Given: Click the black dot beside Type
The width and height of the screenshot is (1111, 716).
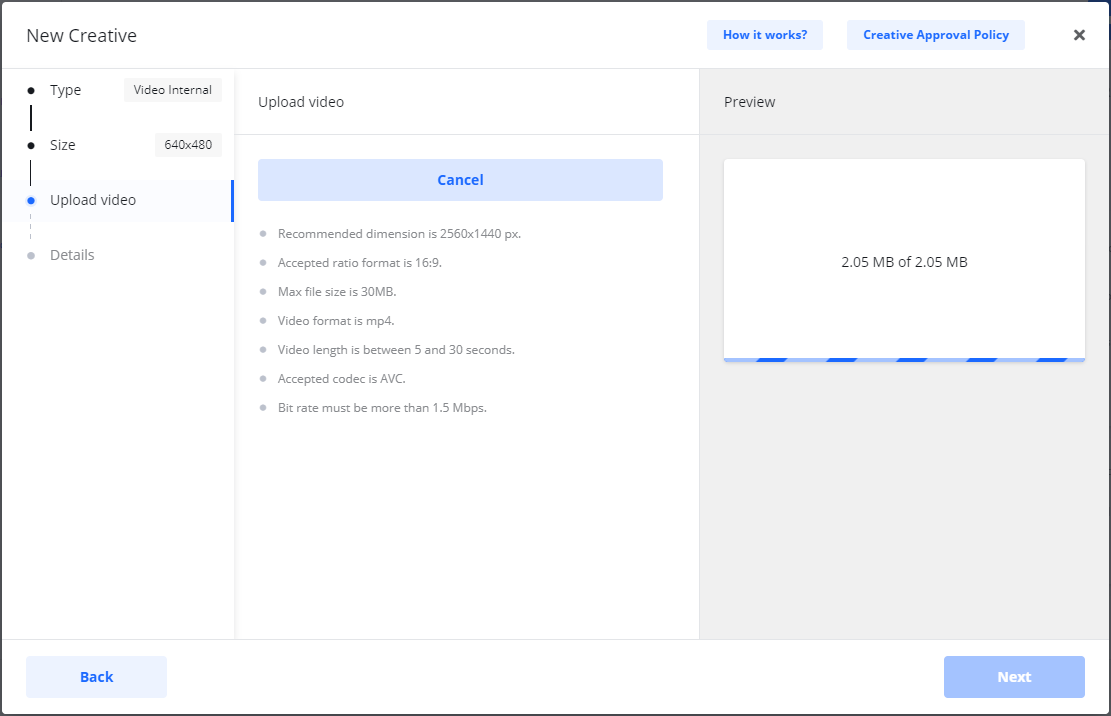Looking at the screenshot, I should point(31,90).
